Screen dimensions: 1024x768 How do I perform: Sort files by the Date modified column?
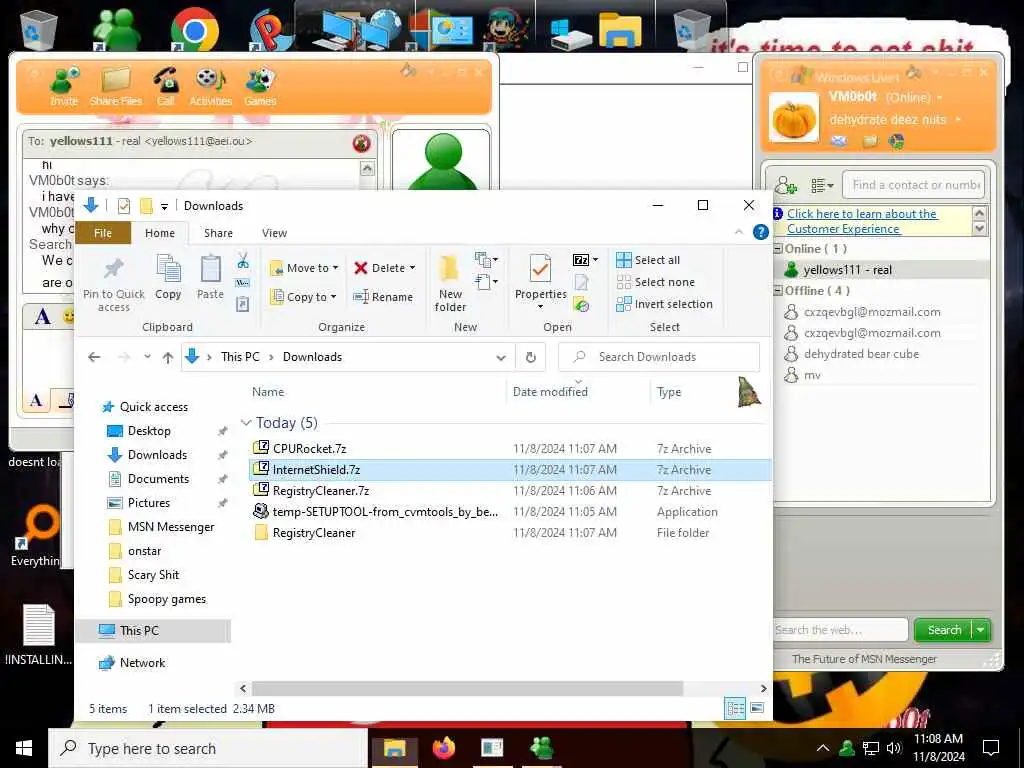click(x=550, y=392)
